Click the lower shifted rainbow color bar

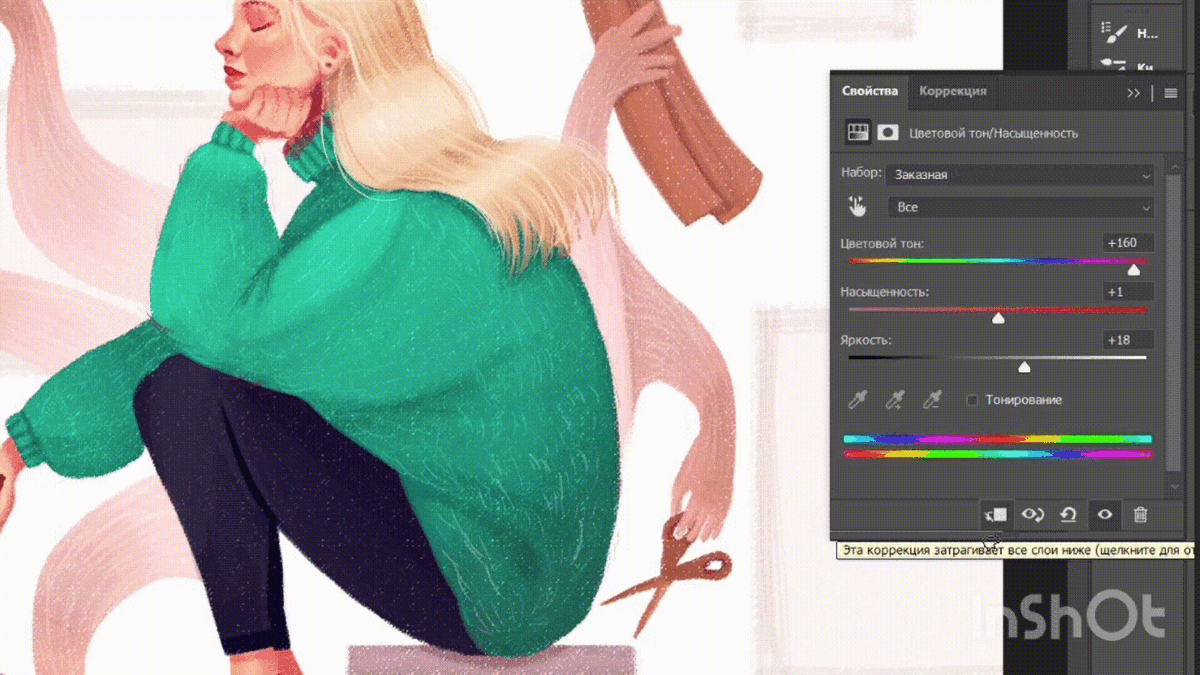coord(997,454)
